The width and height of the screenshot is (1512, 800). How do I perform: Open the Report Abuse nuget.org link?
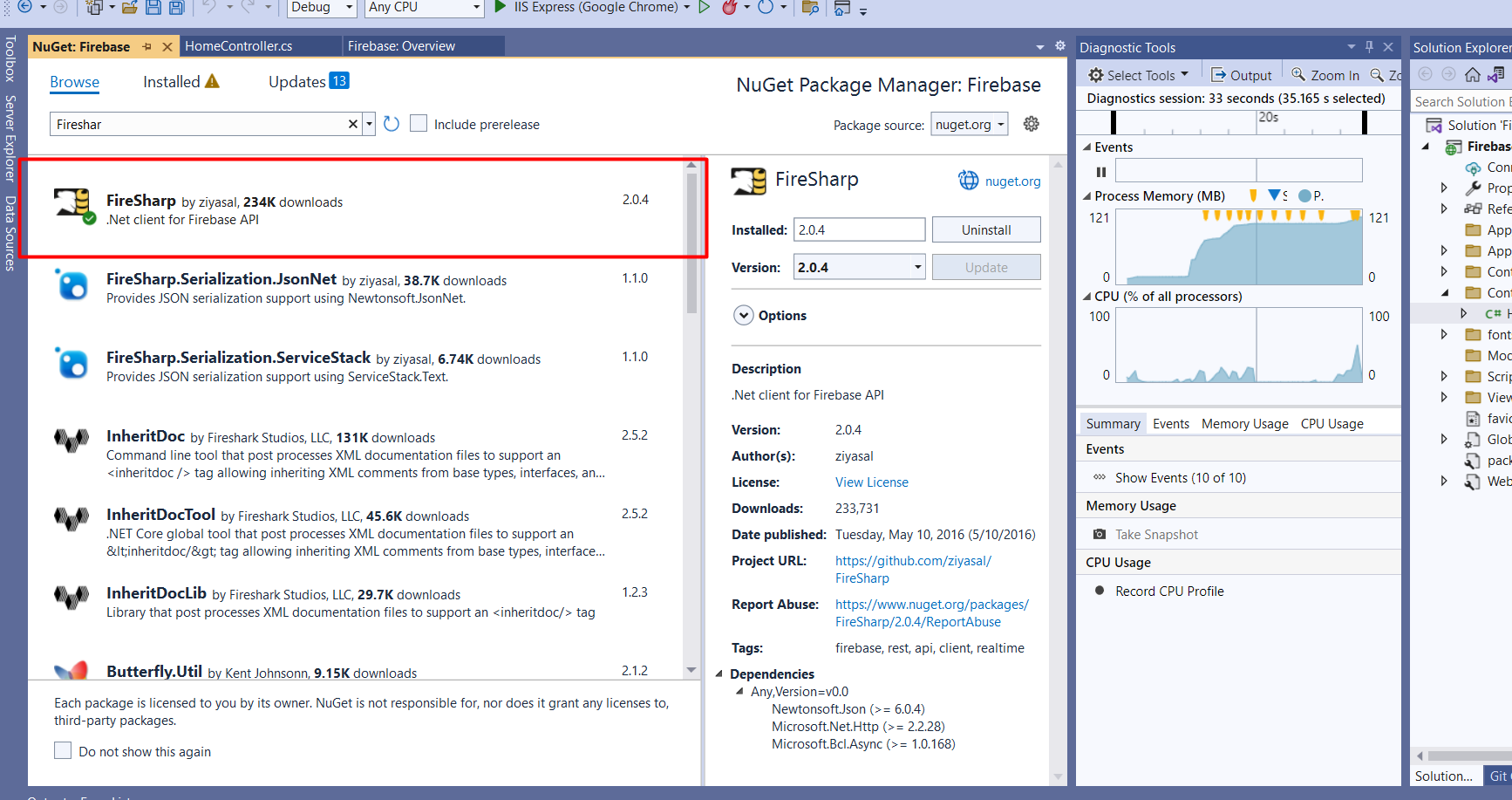[932, 612]
